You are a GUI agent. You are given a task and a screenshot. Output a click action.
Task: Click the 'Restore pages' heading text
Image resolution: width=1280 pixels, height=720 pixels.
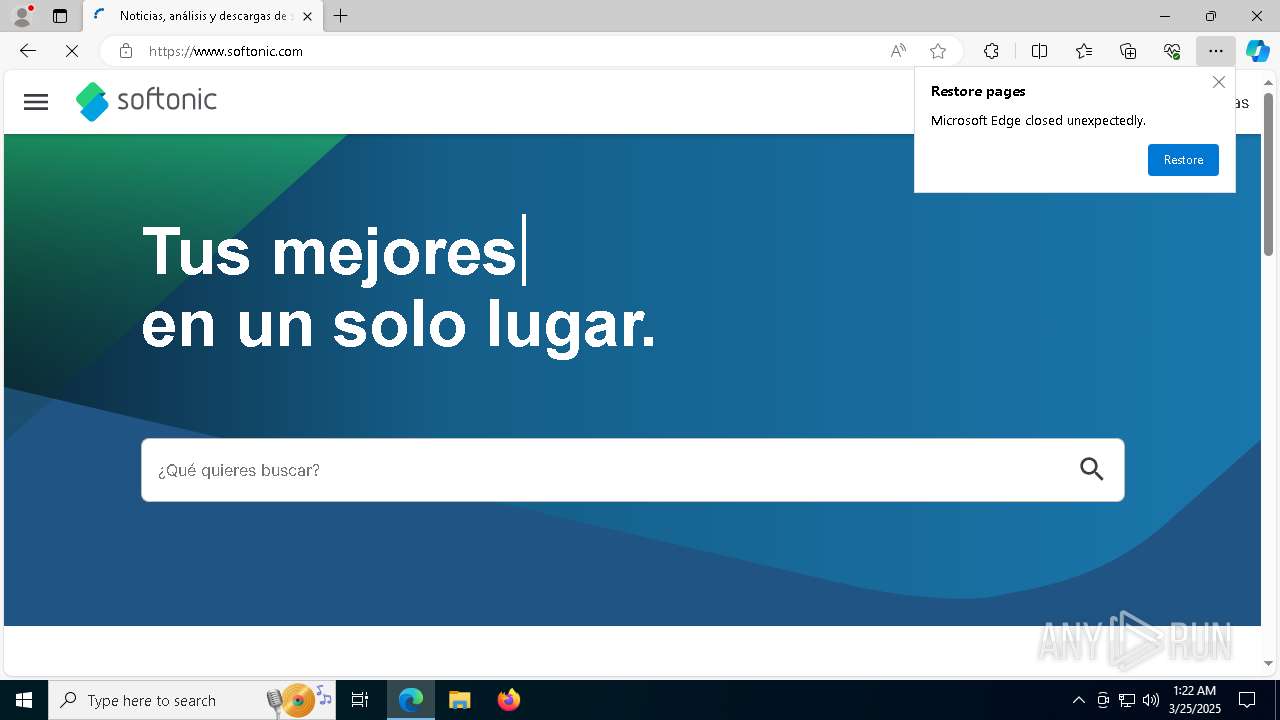pos(978,91)
